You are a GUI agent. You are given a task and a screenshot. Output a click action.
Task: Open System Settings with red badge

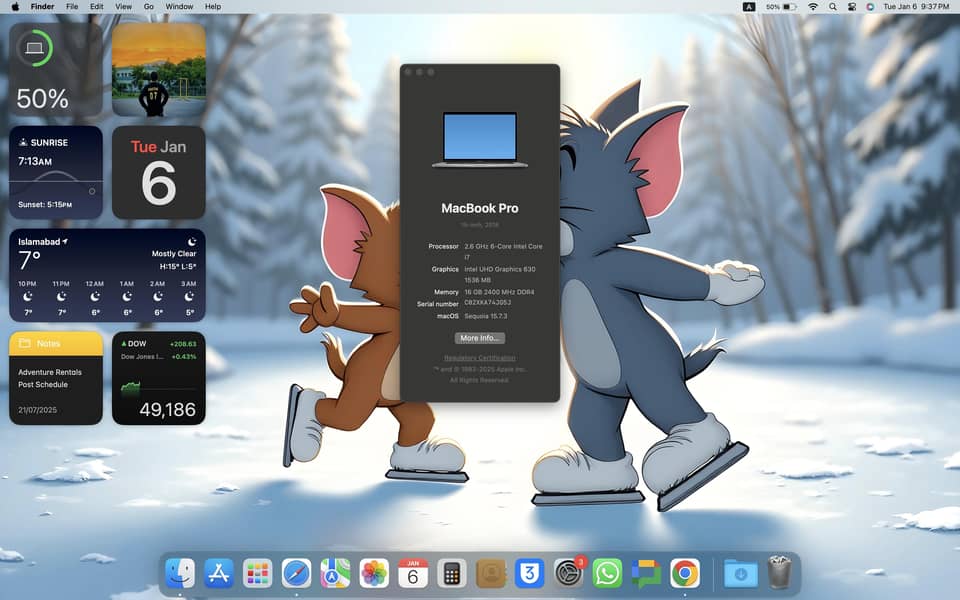(568, 573)
